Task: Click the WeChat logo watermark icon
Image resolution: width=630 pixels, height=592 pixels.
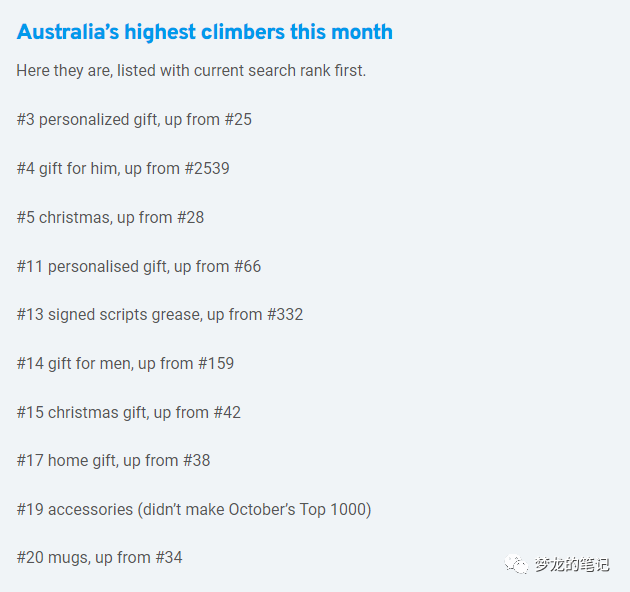Action: click(x=516, y=564)
